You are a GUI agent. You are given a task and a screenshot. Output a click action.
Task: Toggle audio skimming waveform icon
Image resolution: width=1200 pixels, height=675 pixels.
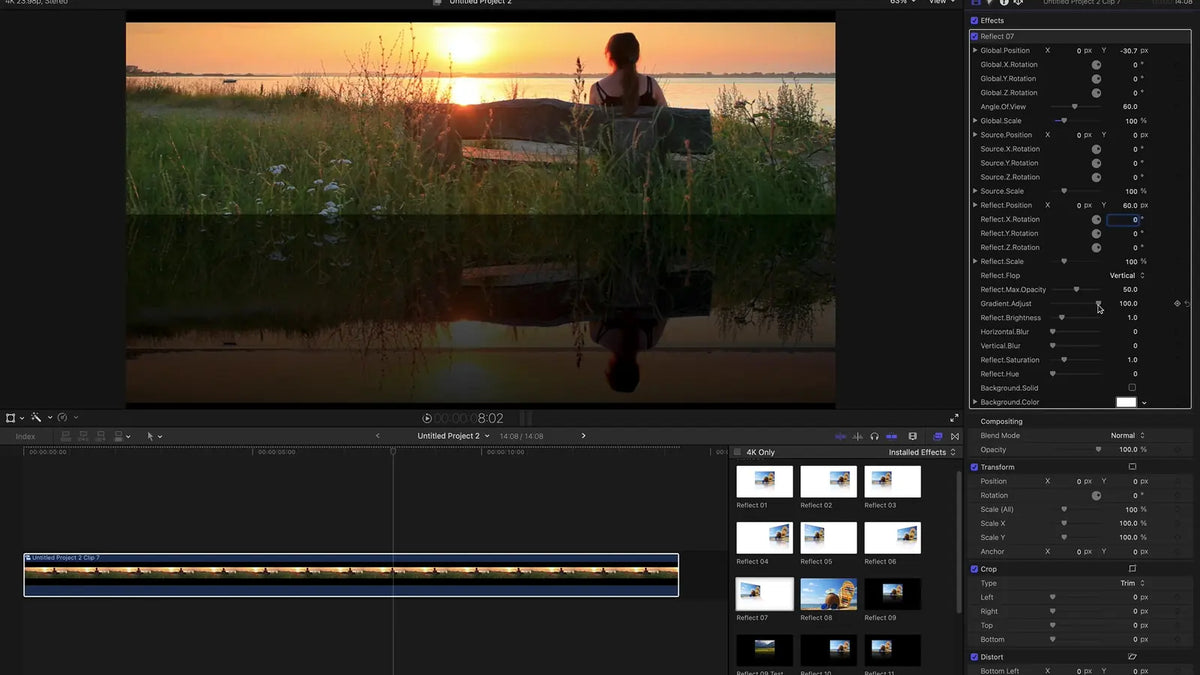[x=857, y=436]
